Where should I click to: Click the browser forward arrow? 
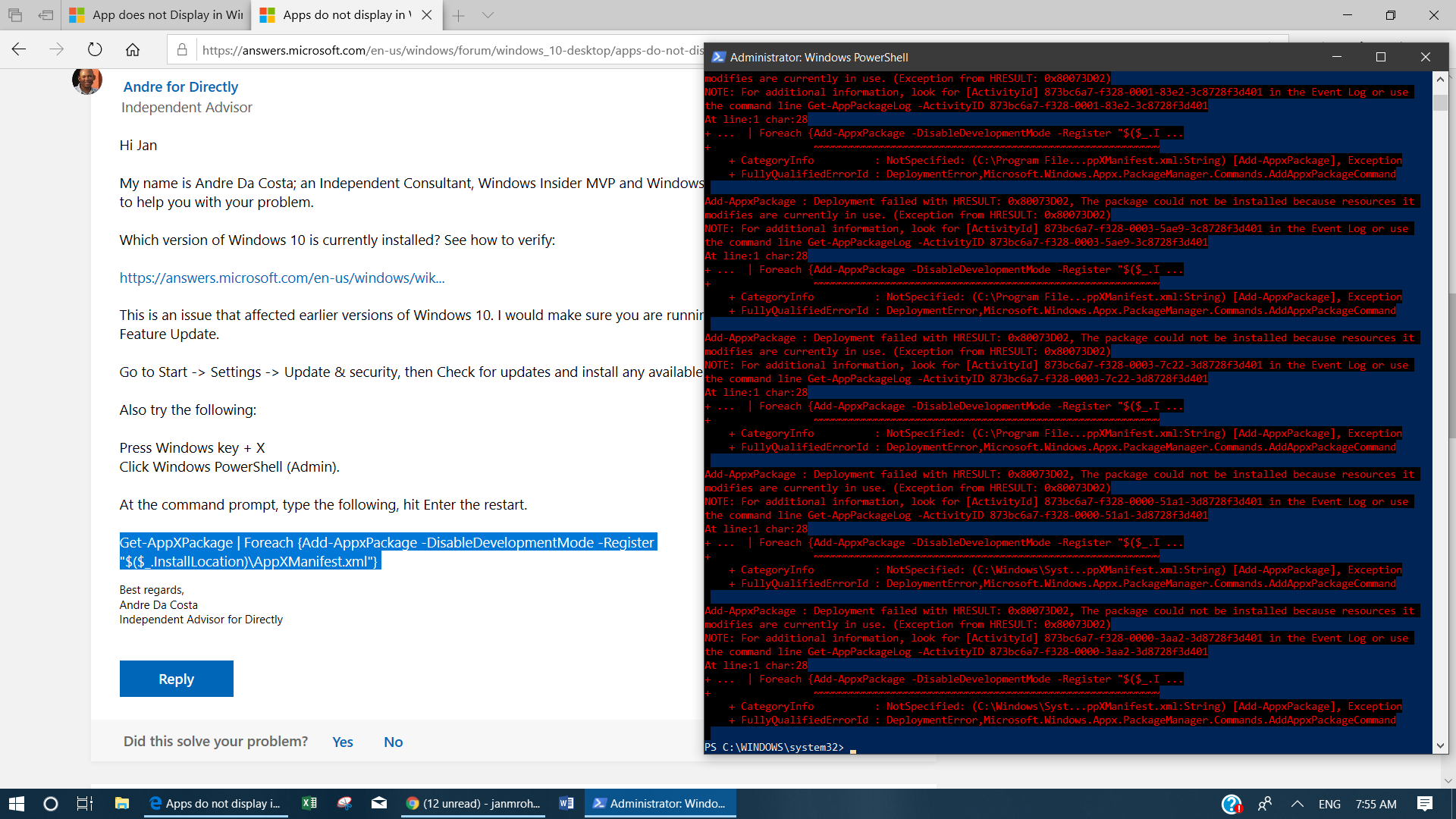point(57,49)
